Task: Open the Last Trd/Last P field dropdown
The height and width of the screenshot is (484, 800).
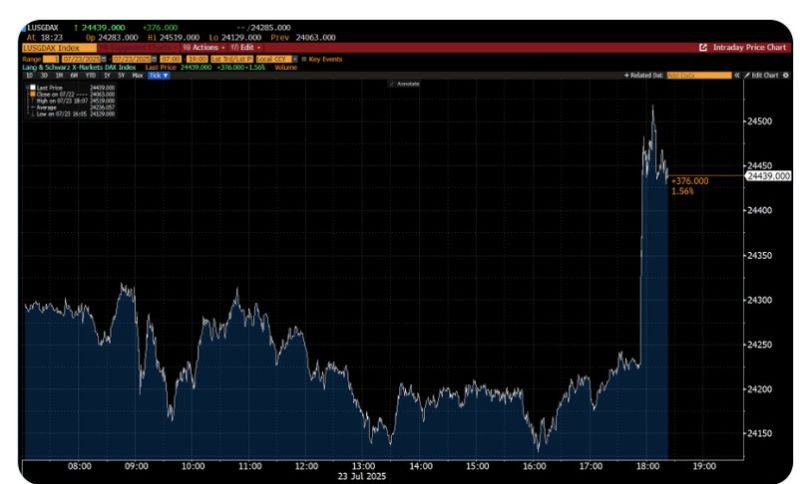Action: (232, 60)
